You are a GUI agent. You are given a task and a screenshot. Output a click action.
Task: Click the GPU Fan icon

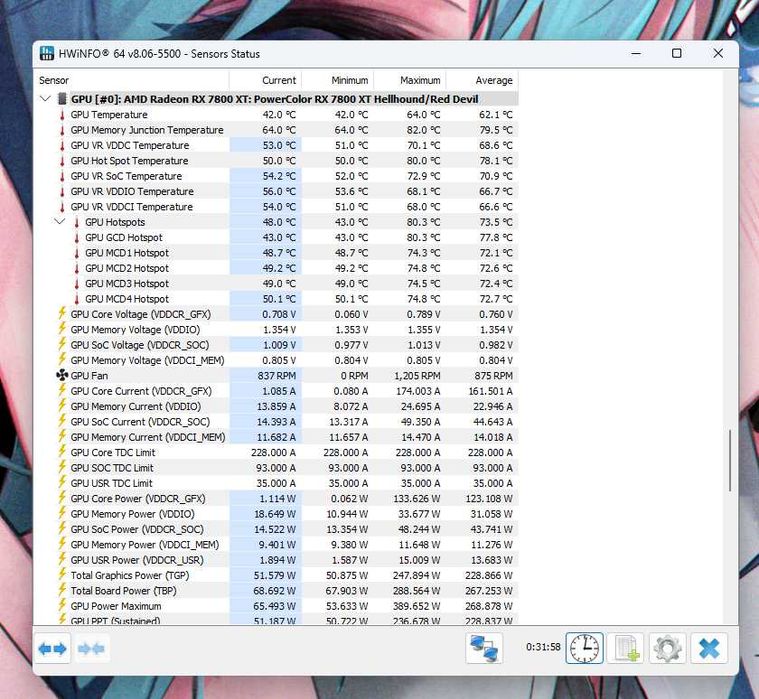click(x=62, y=376)
